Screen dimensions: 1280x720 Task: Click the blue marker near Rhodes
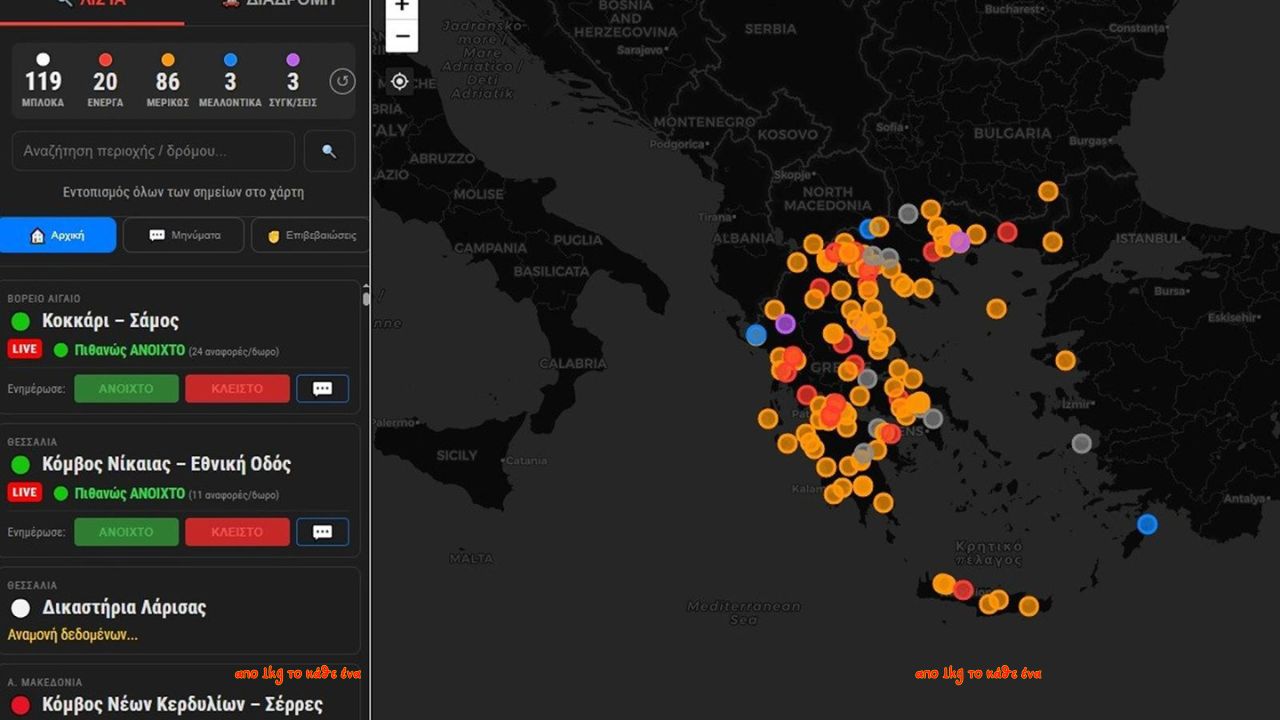(x=1147, y=524)
